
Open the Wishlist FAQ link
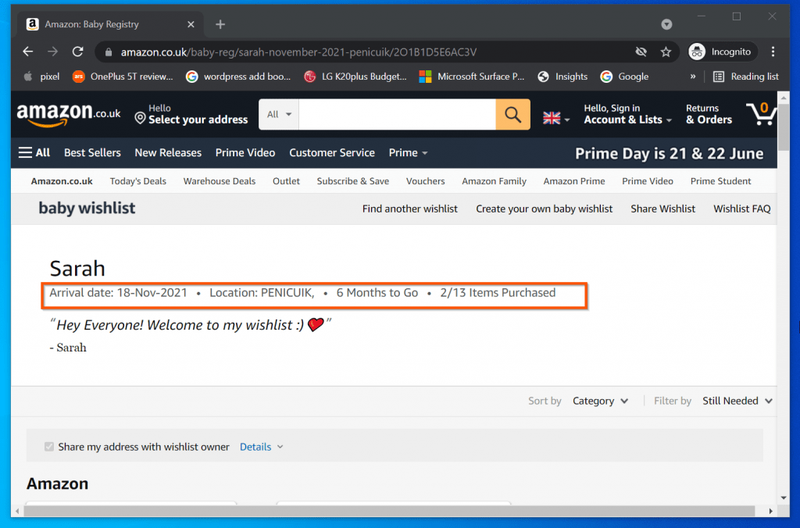742,209
